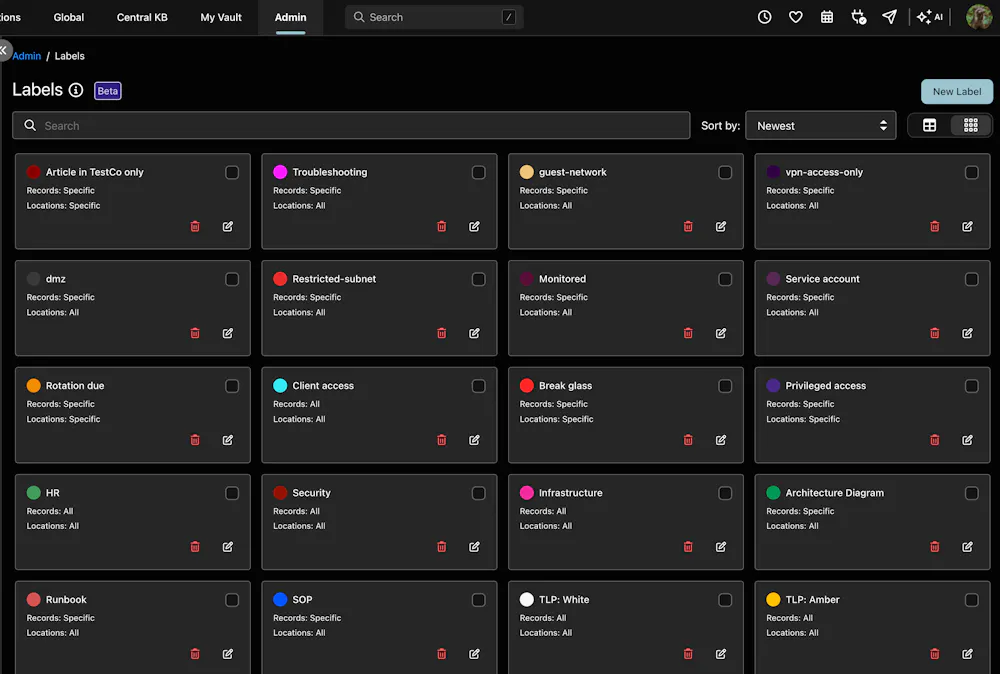Tick the TLP: Amber checkbox
This screenshot has height=674, width=1000.
click(x=971, y=600)
